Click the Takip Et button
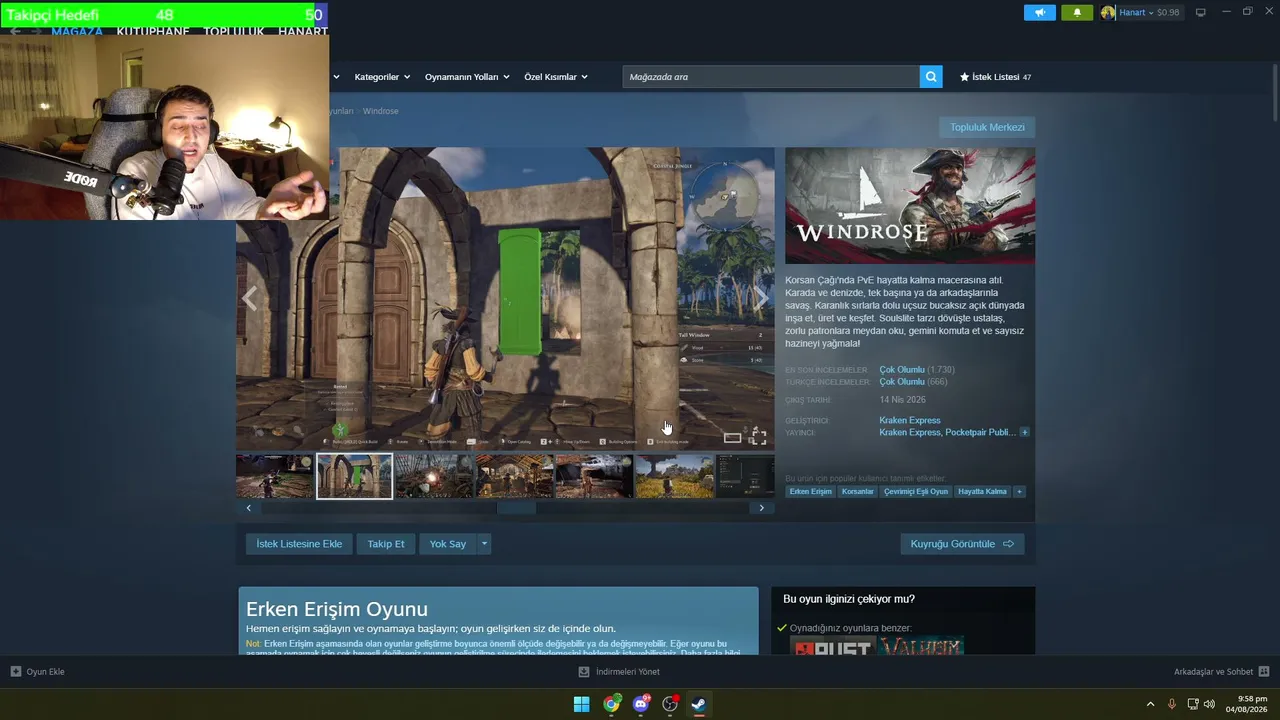The width and height of the screenshot is (1280, 720). [386, 544]
